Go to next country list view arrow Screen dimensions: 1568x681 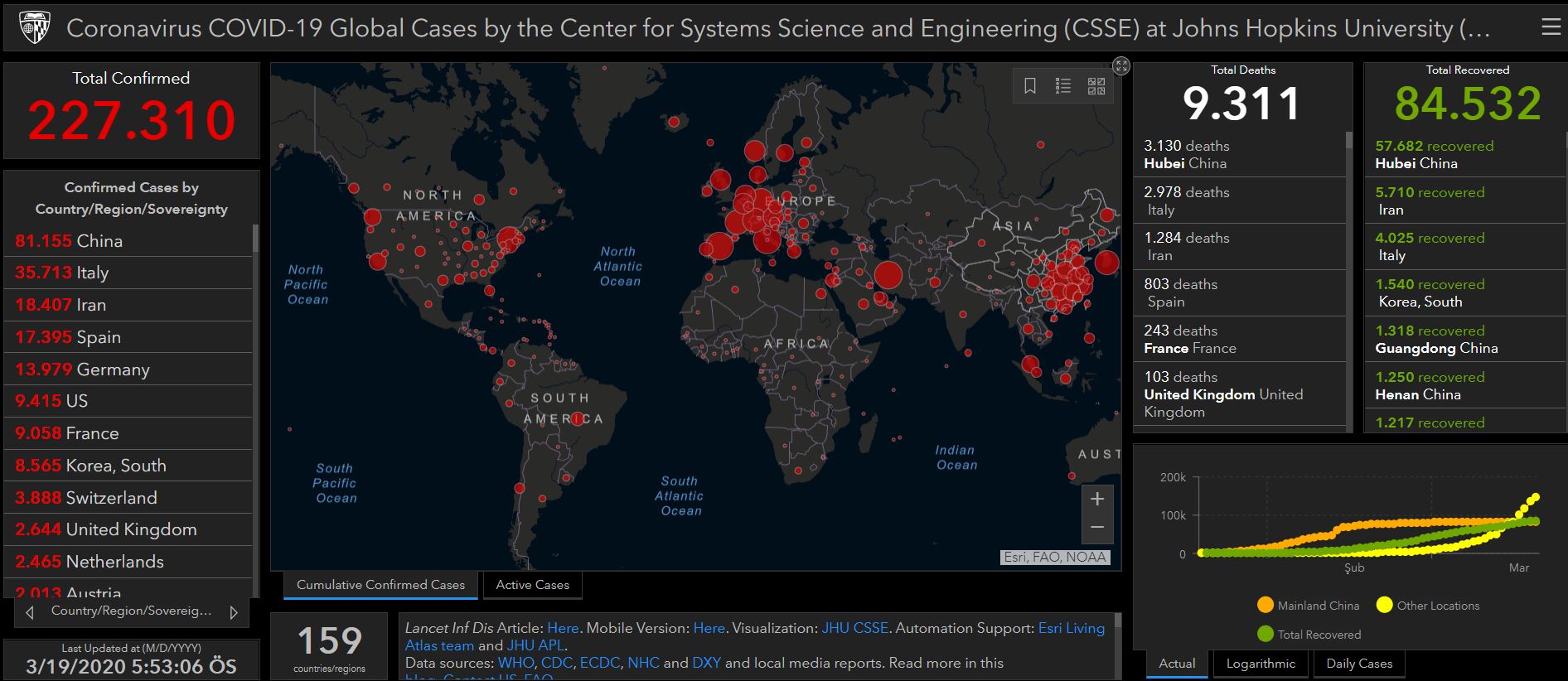[234, 612]
